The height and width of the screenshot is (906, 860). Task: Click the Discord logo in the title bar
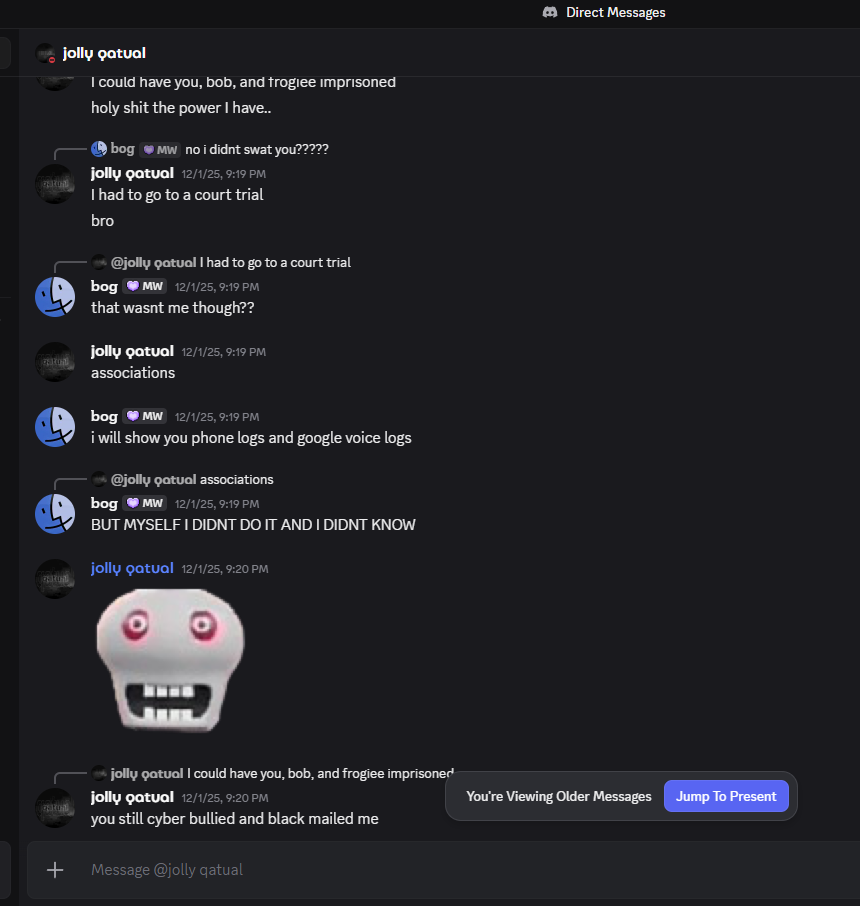tap(550, 12)
